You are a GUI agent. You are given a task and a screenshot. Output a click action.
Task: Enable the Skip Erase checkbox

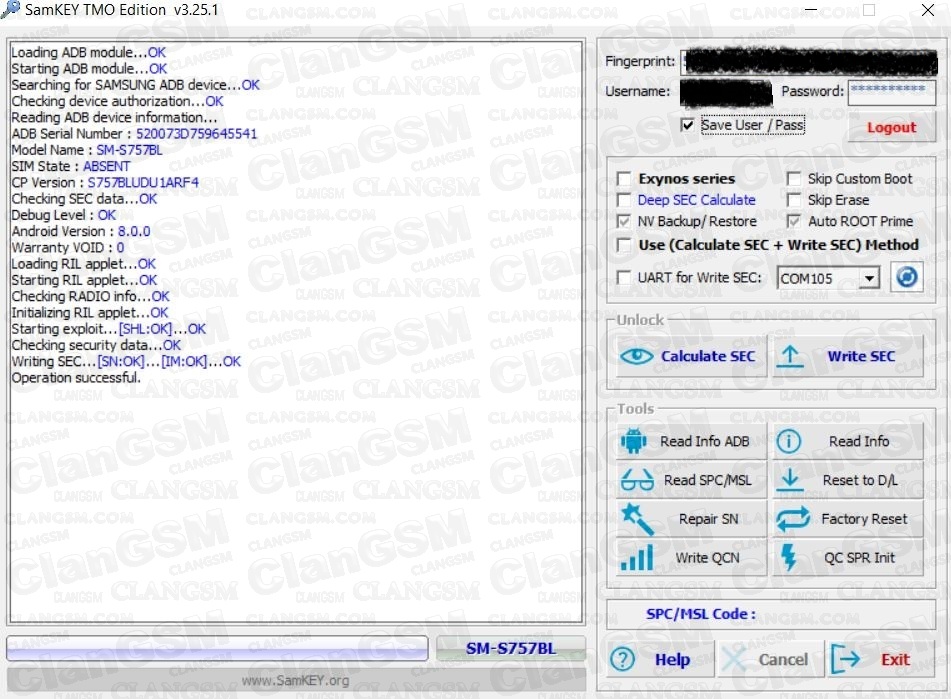(793, 200)
